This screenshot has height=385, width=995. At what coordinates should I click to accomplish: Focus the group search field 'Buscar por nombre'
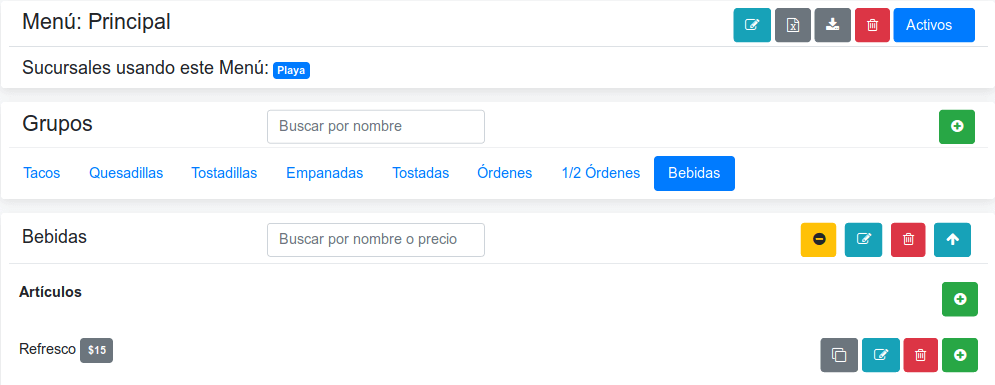376,126
